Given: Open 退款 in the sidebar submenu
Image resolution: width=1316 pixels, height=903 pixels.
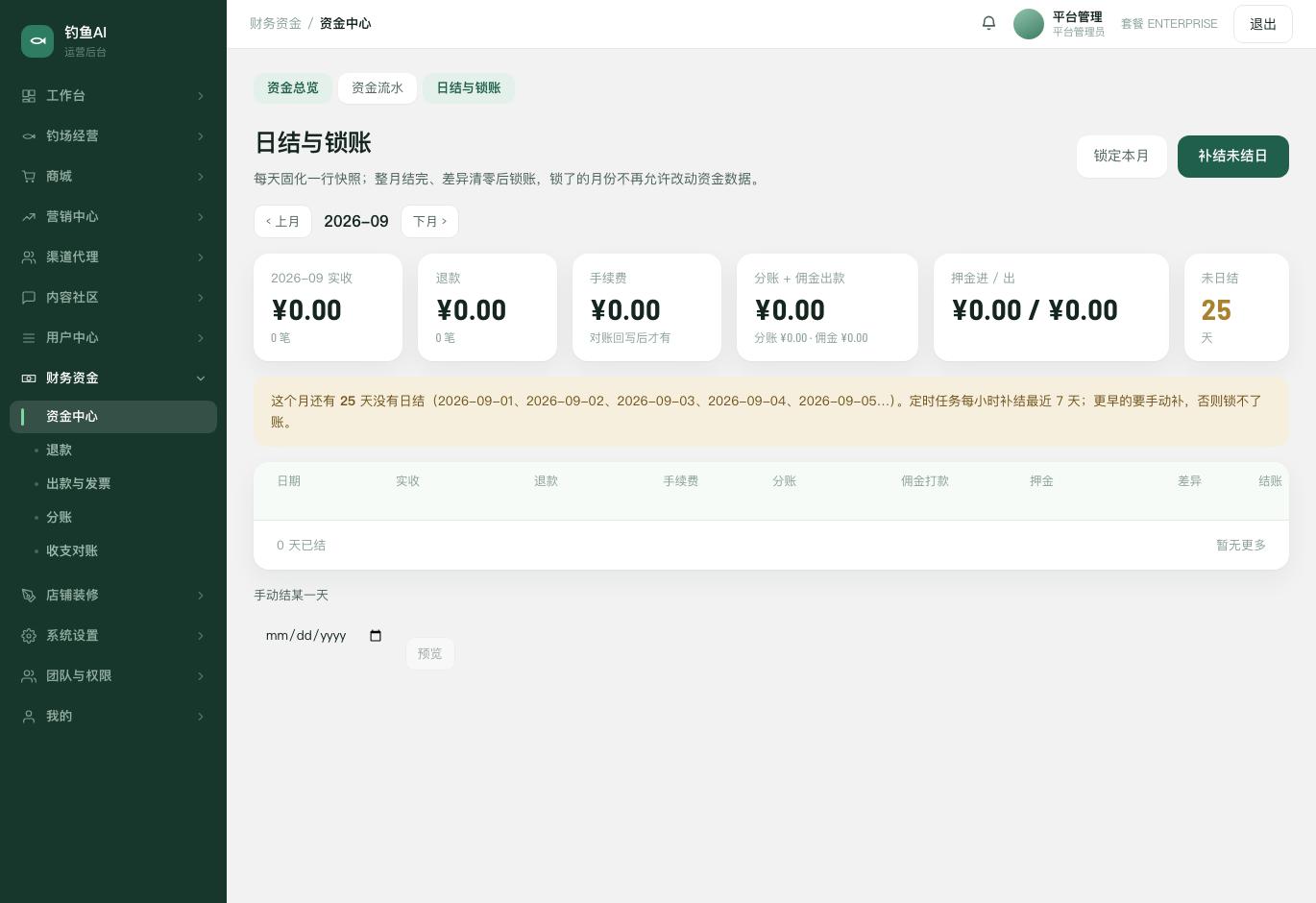Looking at the screenshot, I should [x=113, y=451].
